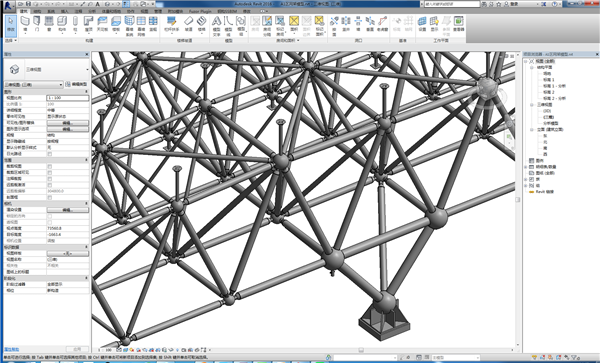Screen dimensions: 600x363
Task: Open the Fusion Plugin ribbon tab
Action: 200,11
